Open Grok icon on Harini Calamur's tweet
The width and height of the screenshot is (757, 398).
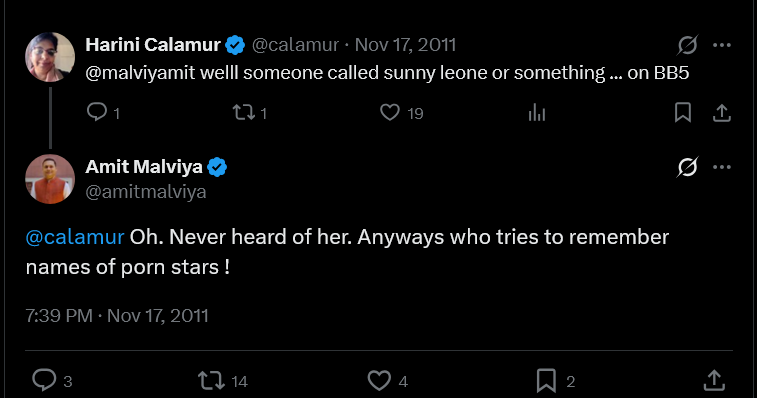coord(687,45)
